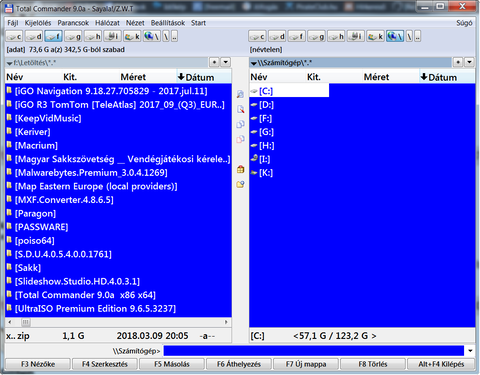Click the New folder icon in middle bar

(240, 184)
